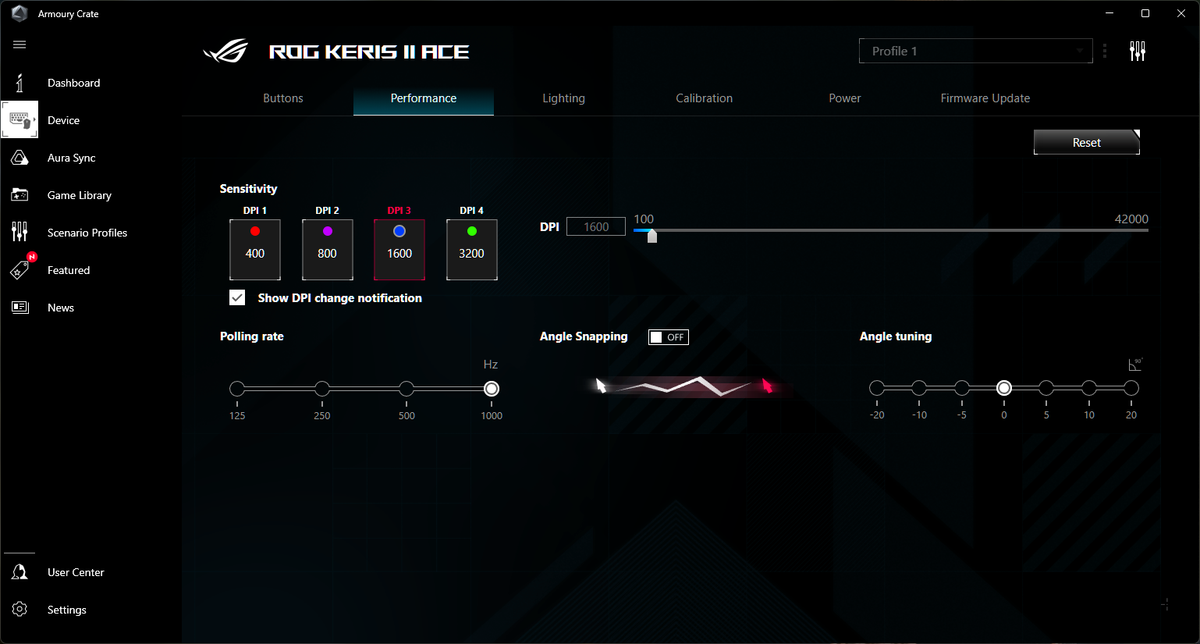Open the profile three-dot options menu
Image resolution: width=1200 pixels, height=644 pixels.
pyautogui.click(x=1105, y=51)
